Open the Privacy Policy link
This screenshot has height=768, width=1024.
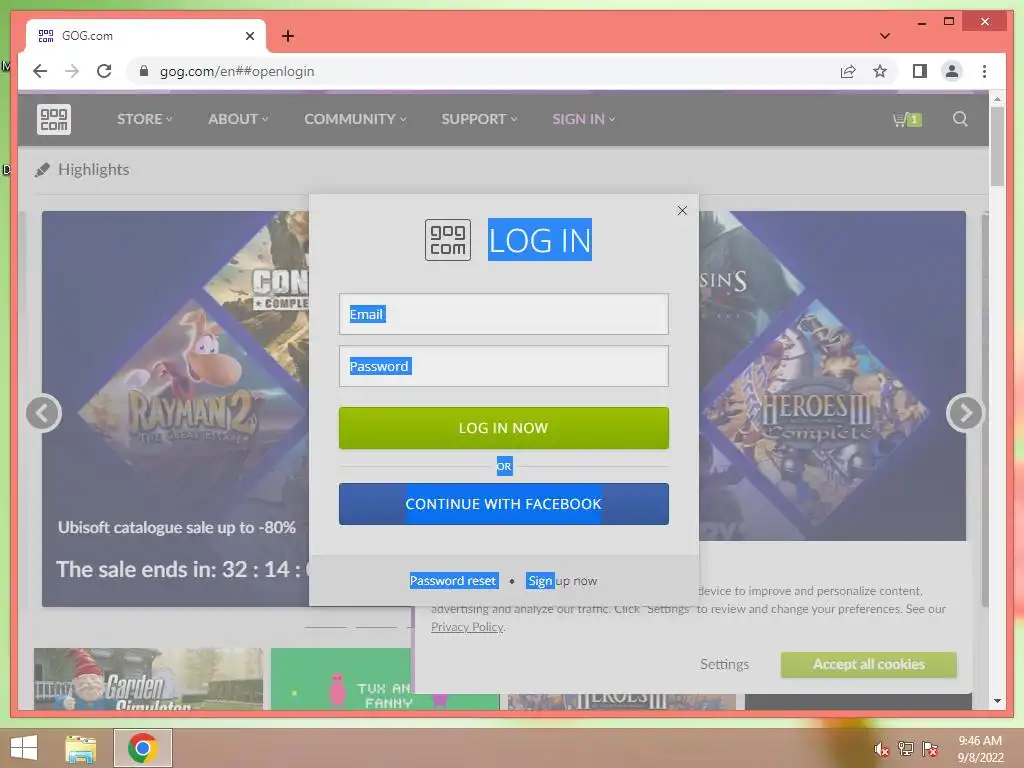(x=467, y=627)
